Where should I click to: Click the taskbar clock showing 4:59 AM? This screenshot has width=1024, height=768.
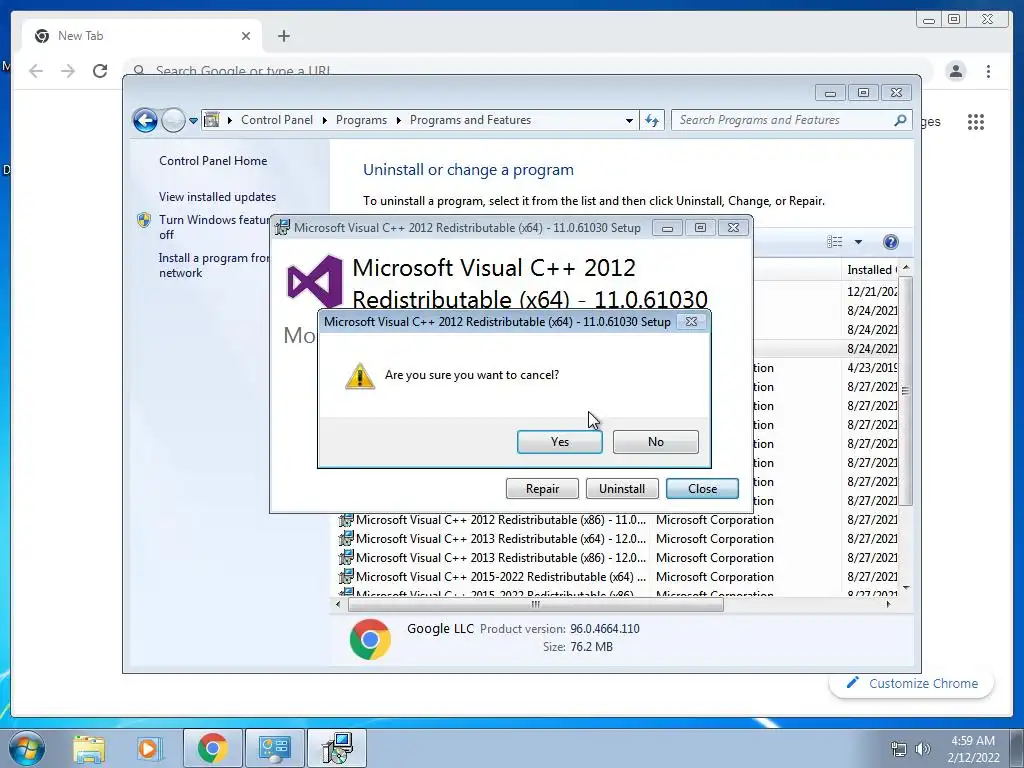click(973, 749)
